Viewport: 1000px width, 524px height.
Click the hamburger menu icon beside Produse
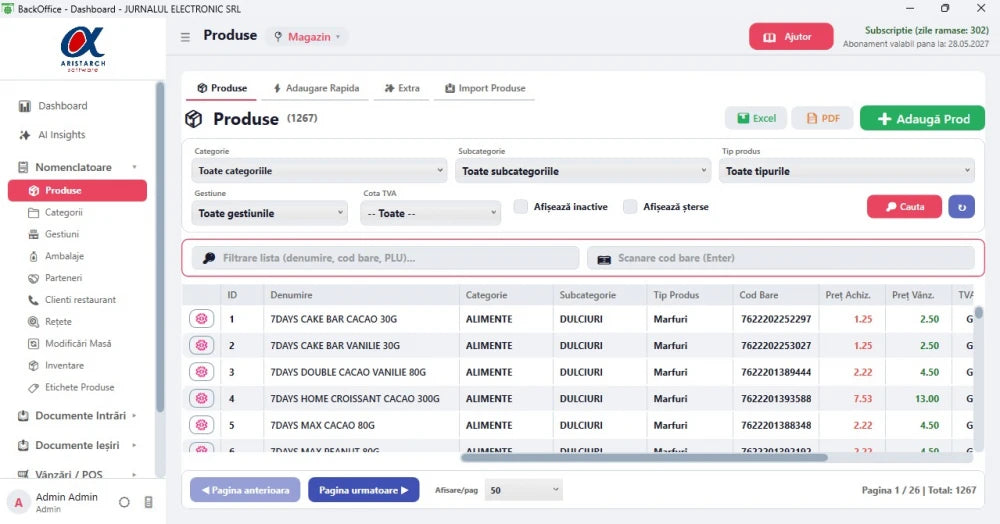186,37
